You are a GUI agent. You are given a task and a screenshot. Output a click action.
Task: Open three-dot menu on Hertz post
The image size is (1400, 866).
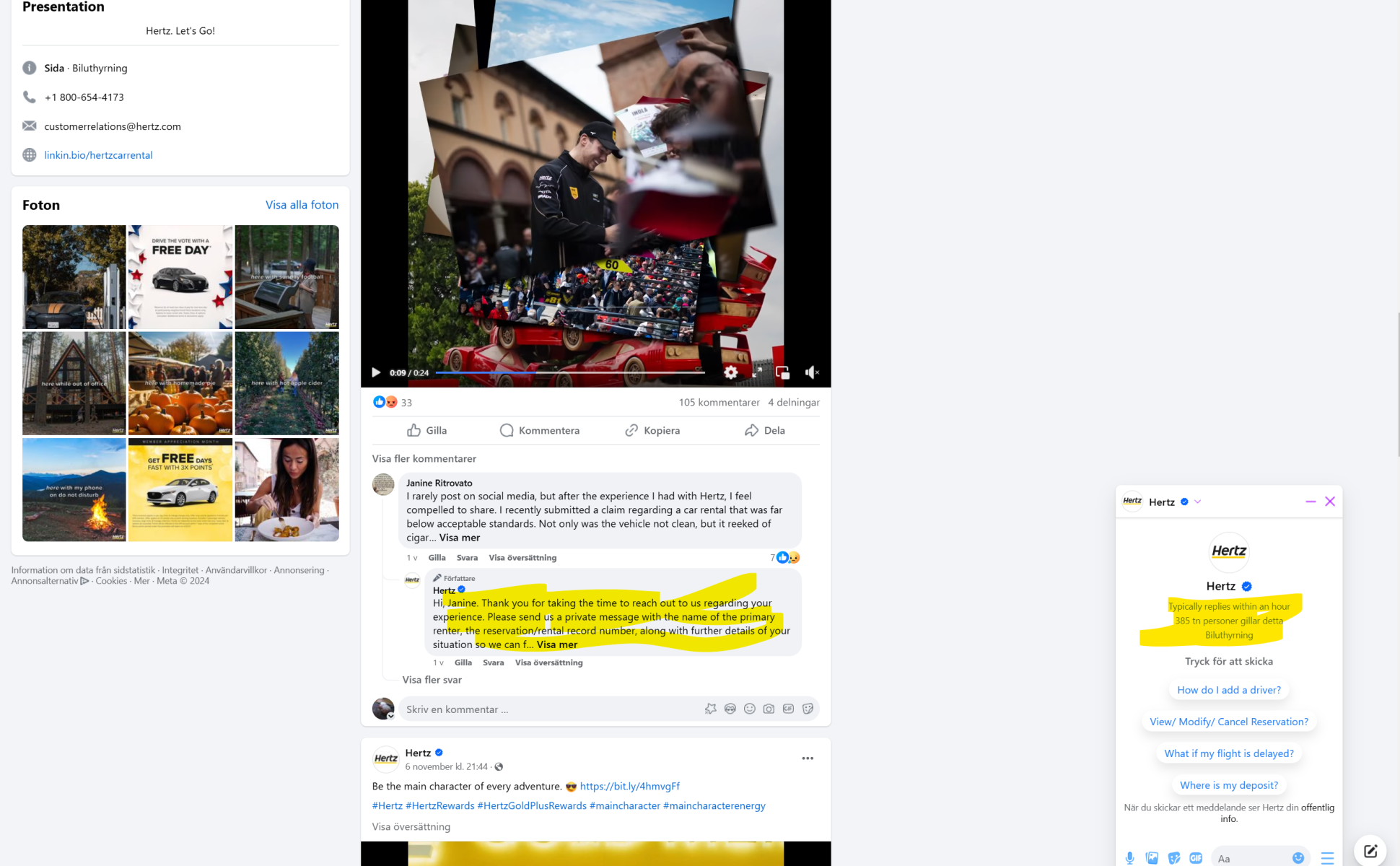click(x=808, y=758)
